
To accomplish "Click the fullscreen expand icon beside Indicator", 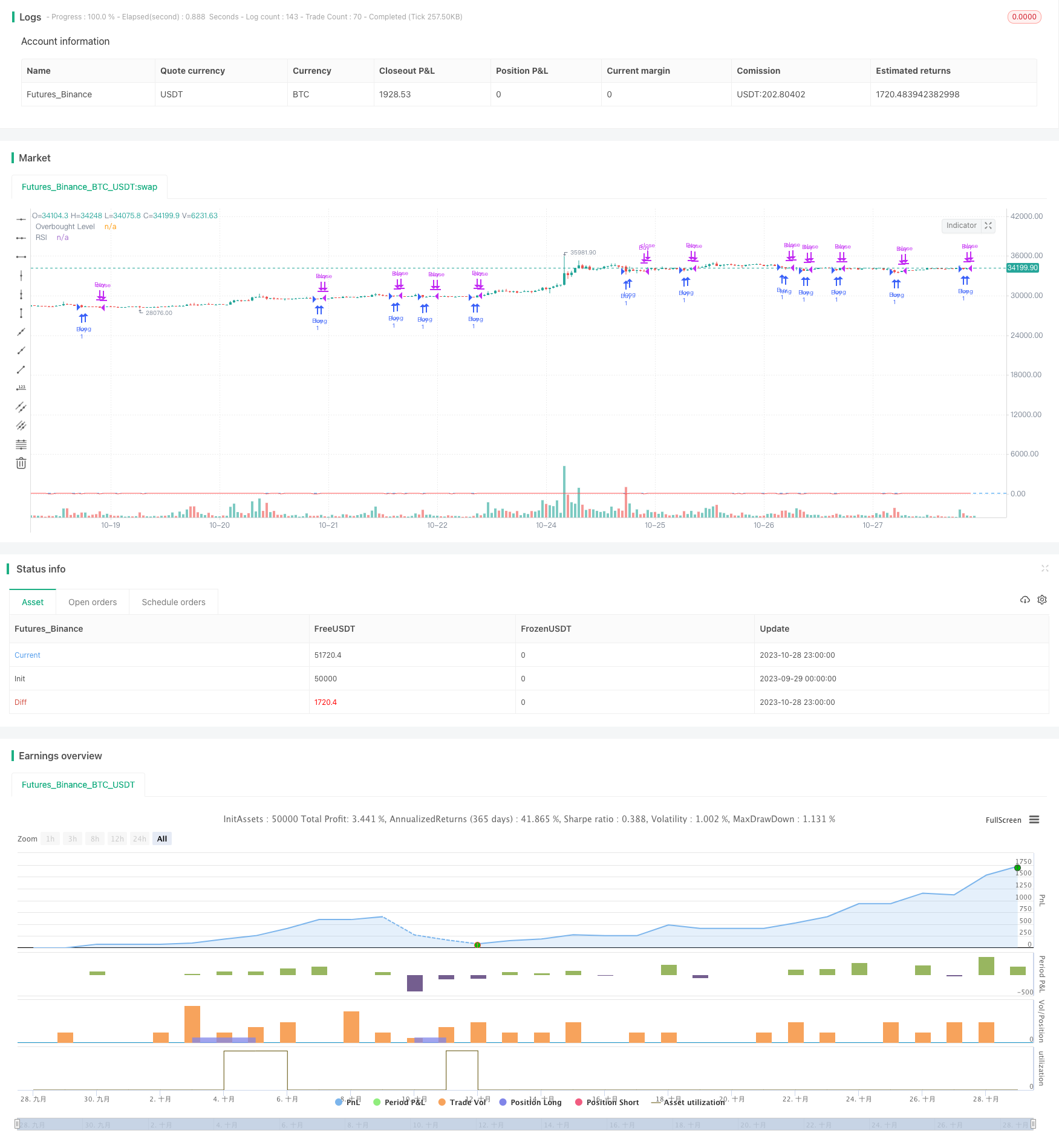I will tap(988, 225).
